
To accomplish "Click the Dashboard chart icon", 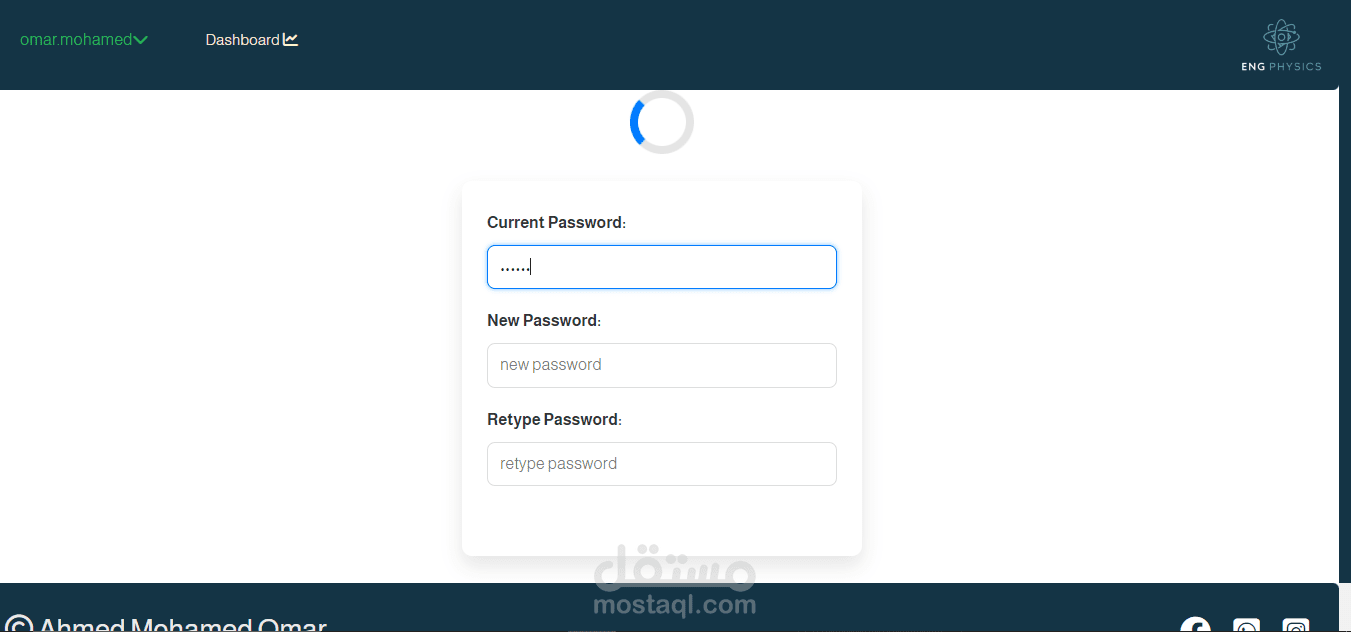I will click(291, 40).
